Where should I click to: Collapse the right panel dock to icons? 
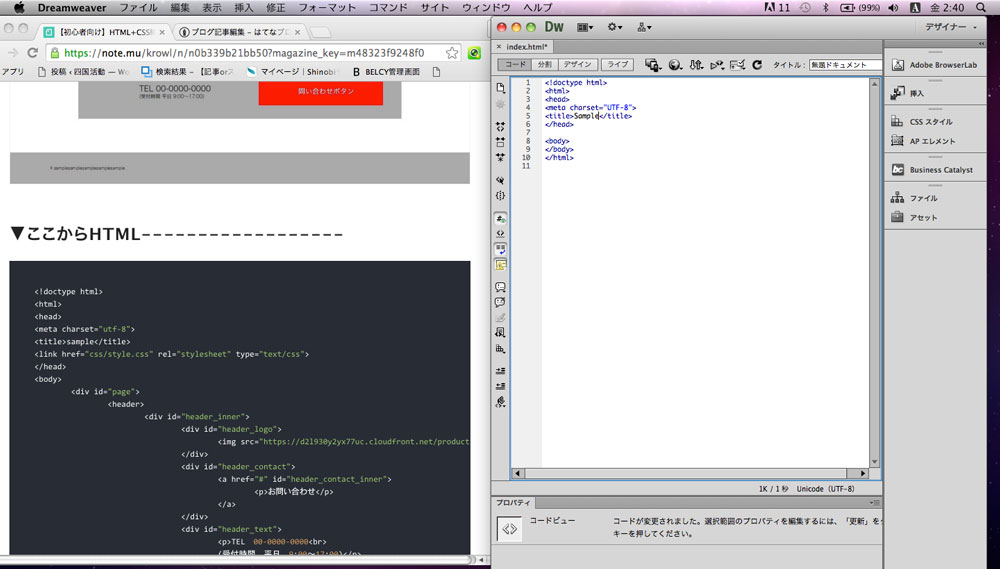point(981,43)
